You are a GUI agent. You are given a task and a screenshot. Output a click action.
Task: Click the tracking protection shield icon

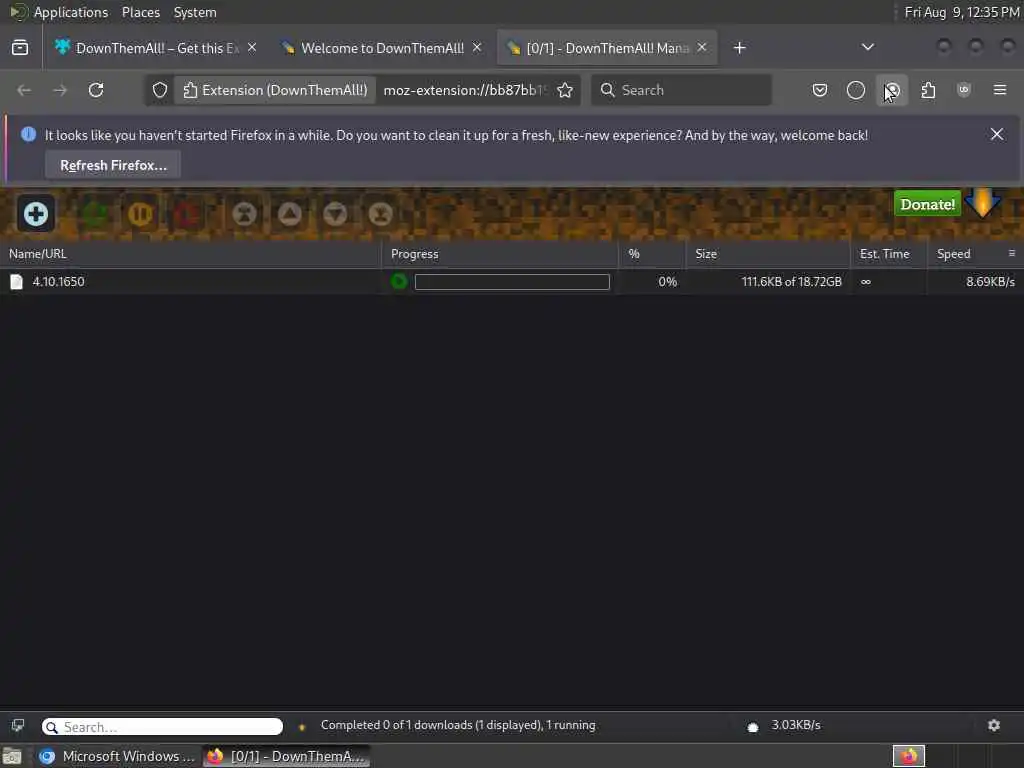pos(160,90)
